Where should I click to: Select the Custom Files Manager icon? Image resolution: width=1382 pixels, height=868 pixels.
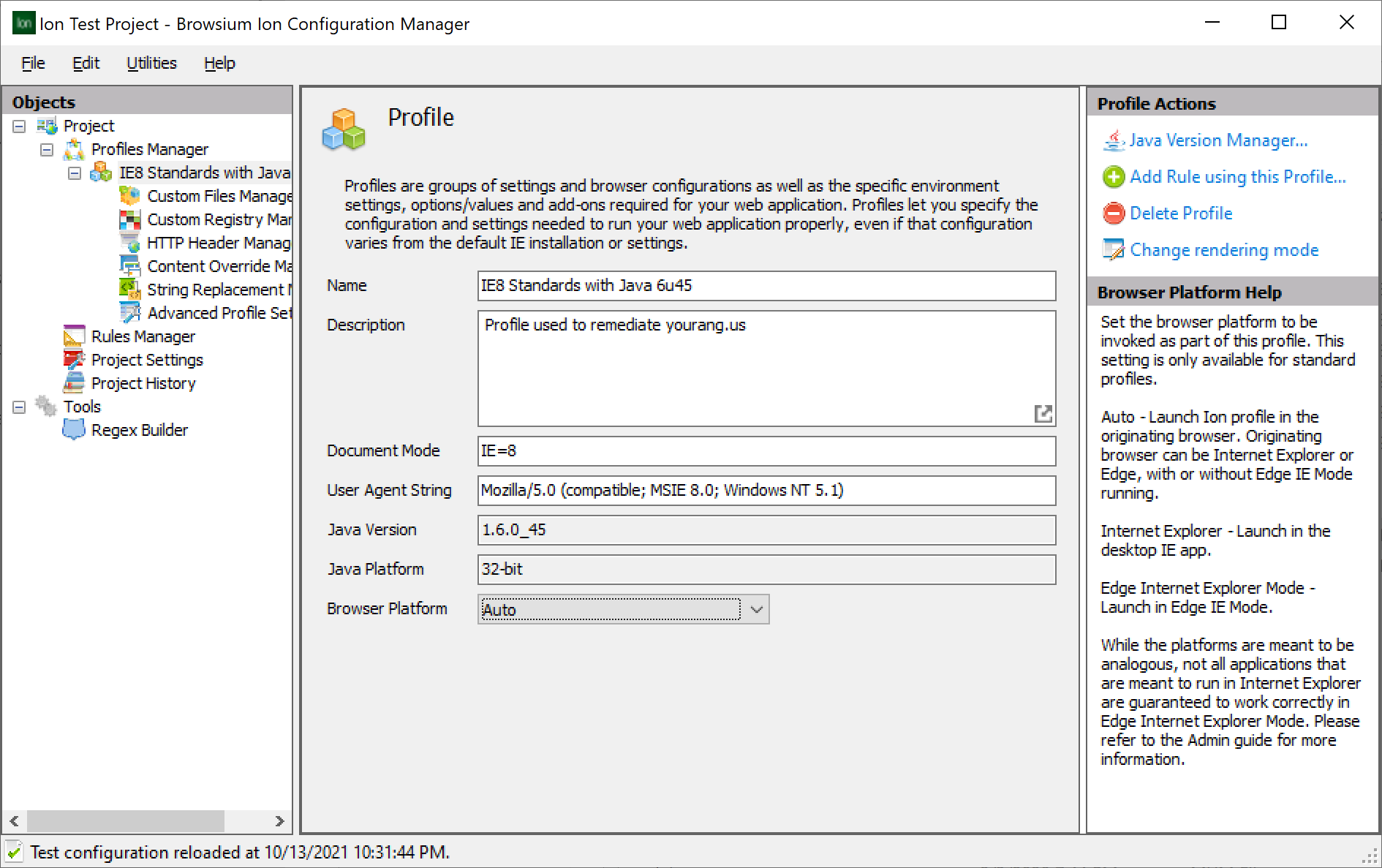[x=130, y=195]
